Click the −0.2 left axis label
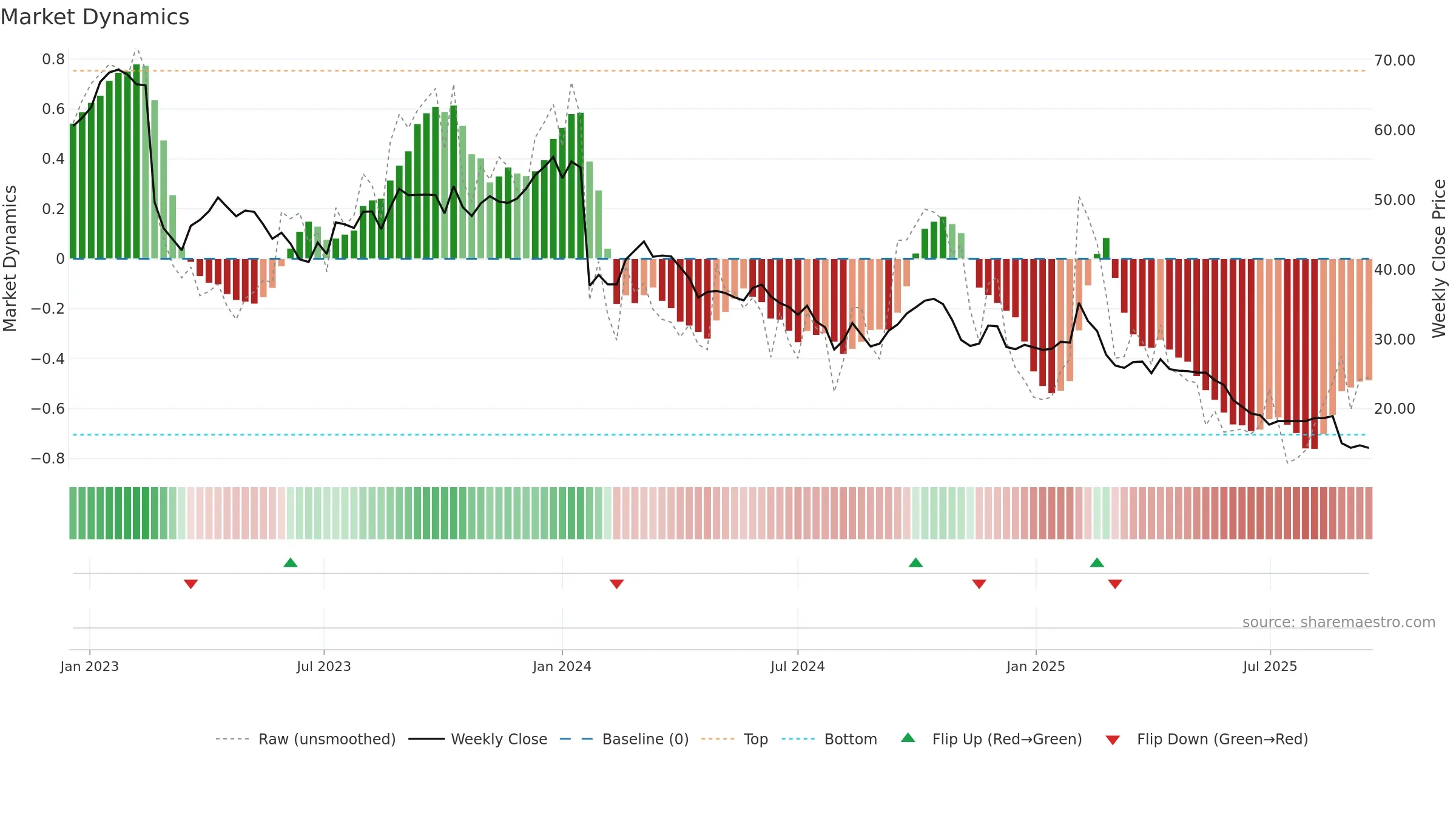 [x=48, y=308]
